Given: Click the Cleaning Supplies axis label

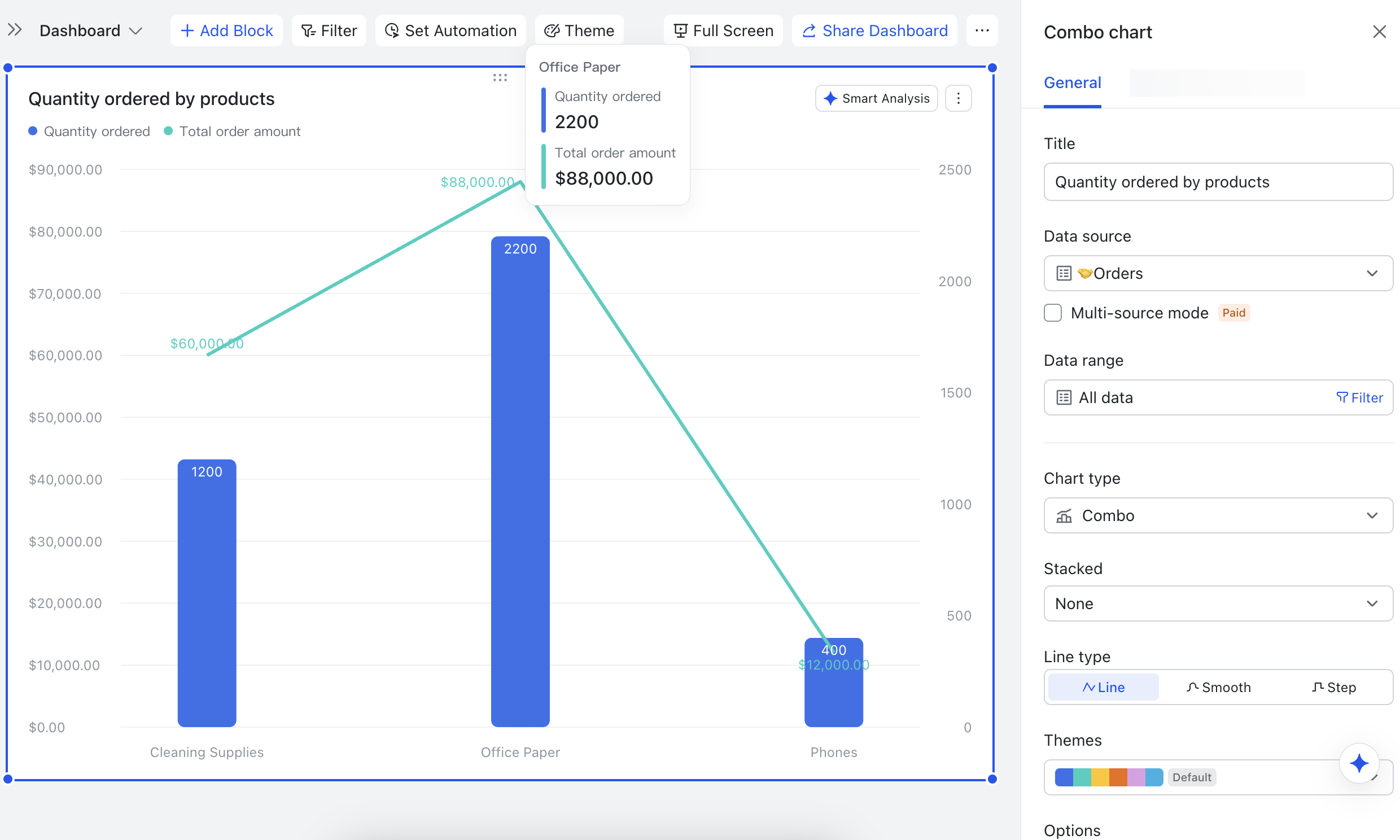Looking at the screenshot, I should (207, 753).
